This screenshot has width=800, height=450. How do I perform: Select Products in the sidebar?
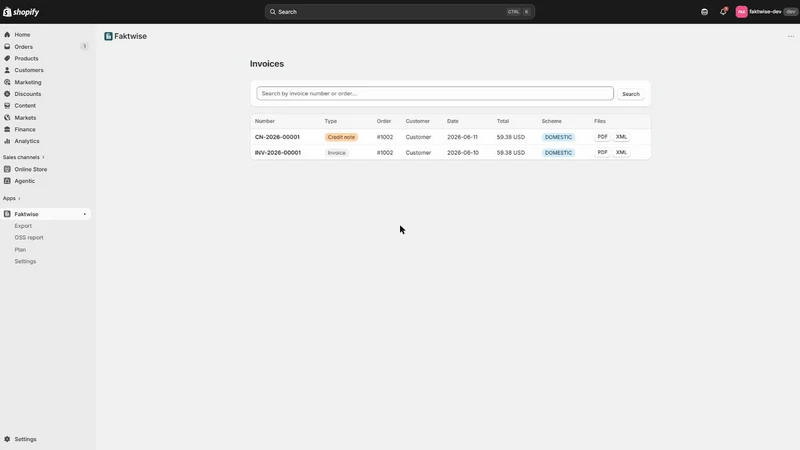point(26,58)
